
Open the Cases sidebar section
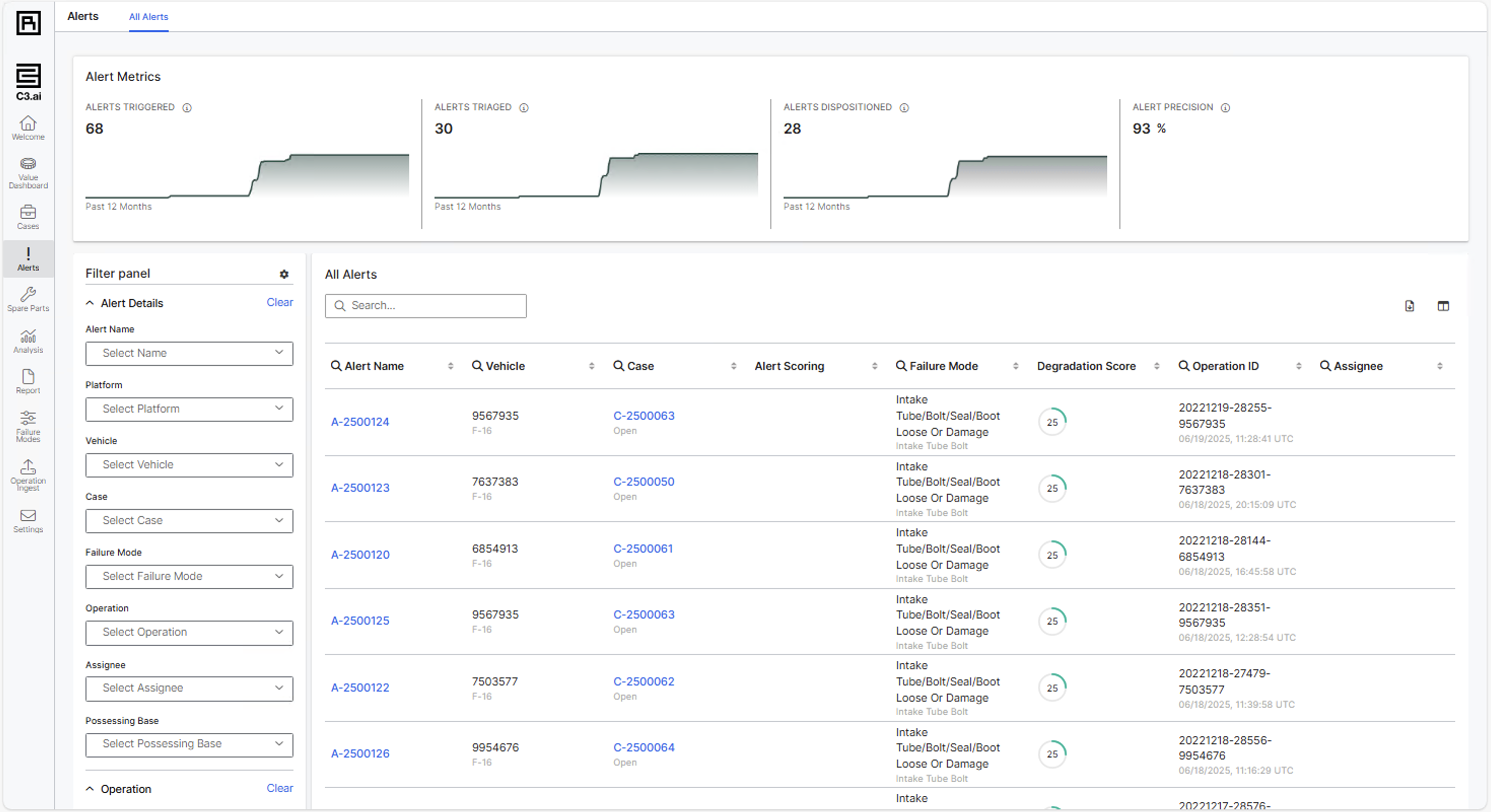coord(28,217)
